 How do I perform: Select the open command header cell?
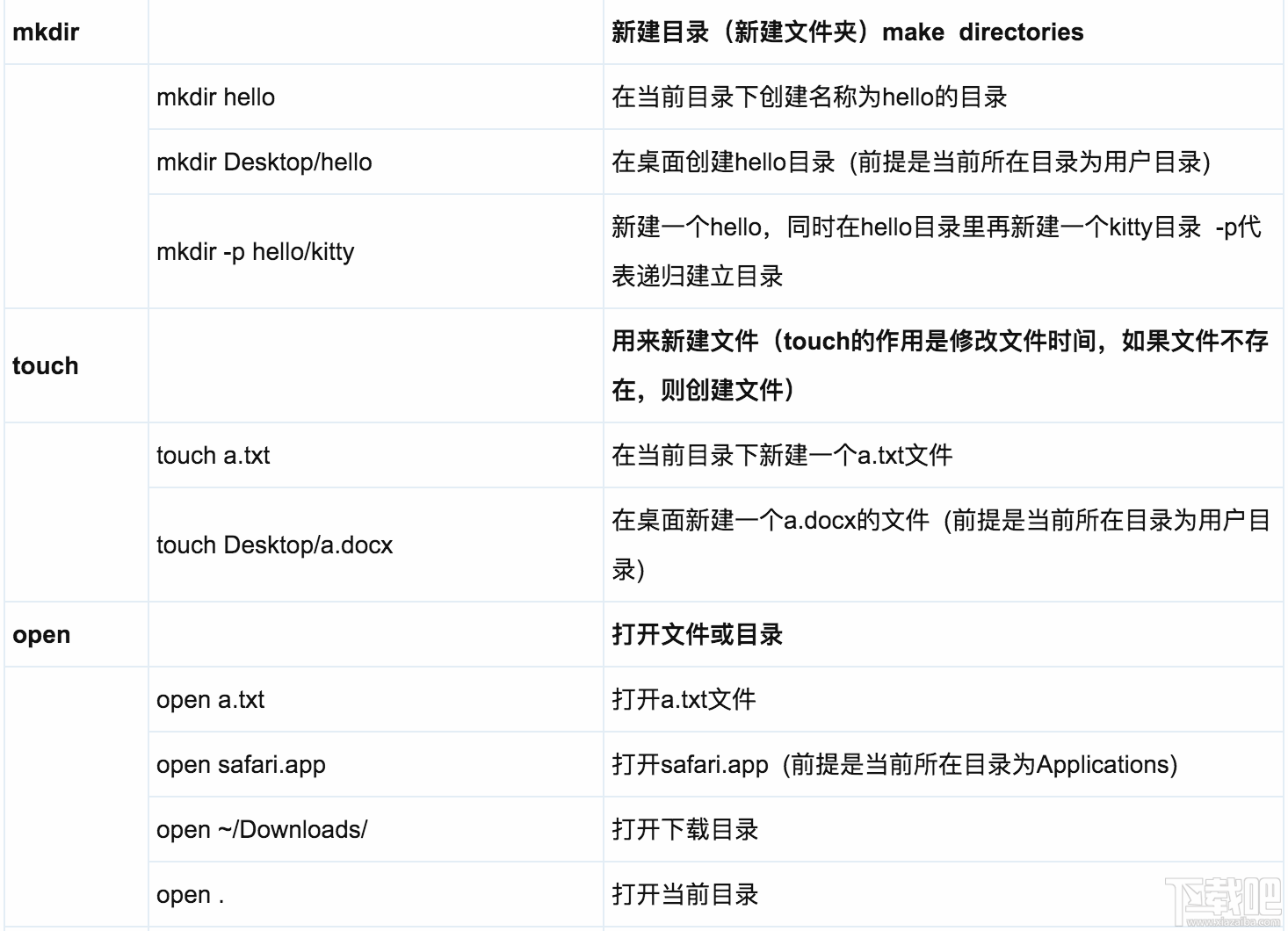[x=40, y=634]
